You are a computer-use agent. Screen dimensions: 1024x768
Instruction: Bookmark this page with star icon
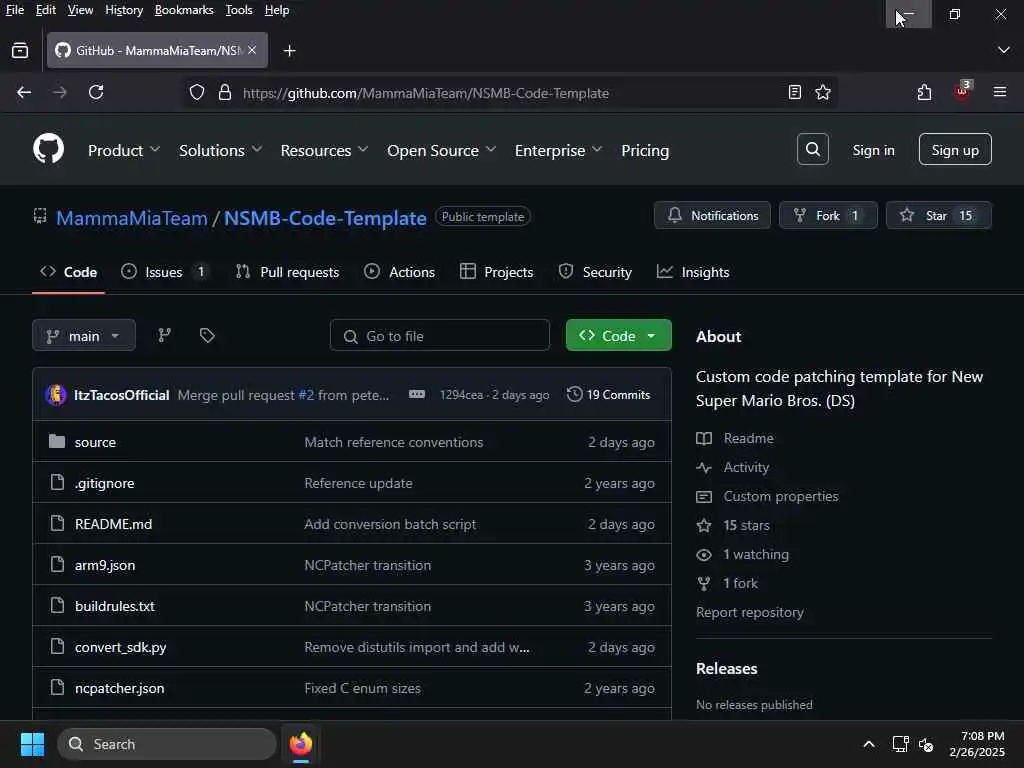(x=823, y=93)
